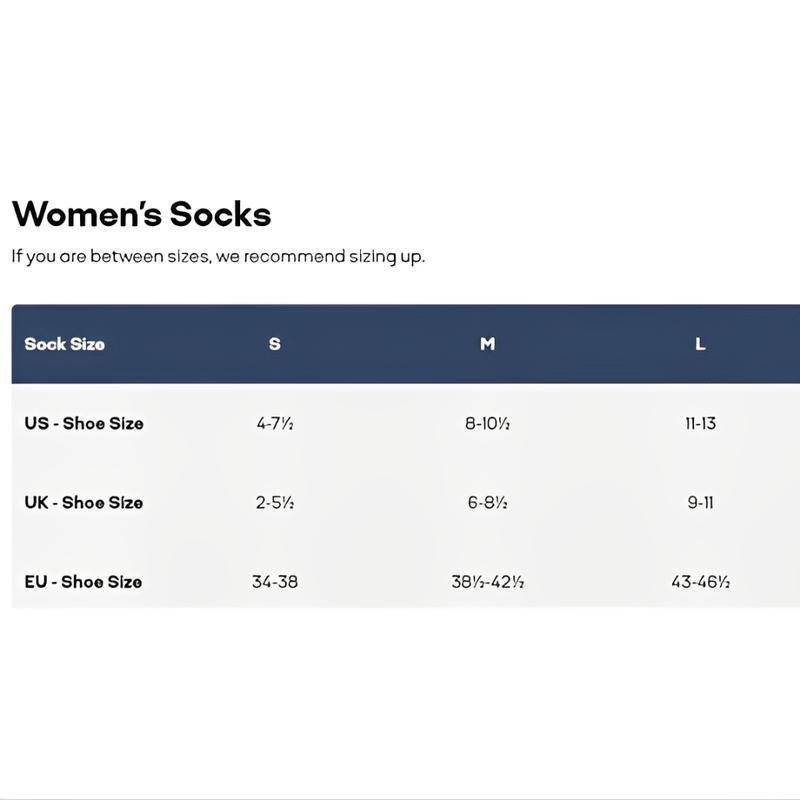Click the word "Socks" in the heading

coord(220,214)
